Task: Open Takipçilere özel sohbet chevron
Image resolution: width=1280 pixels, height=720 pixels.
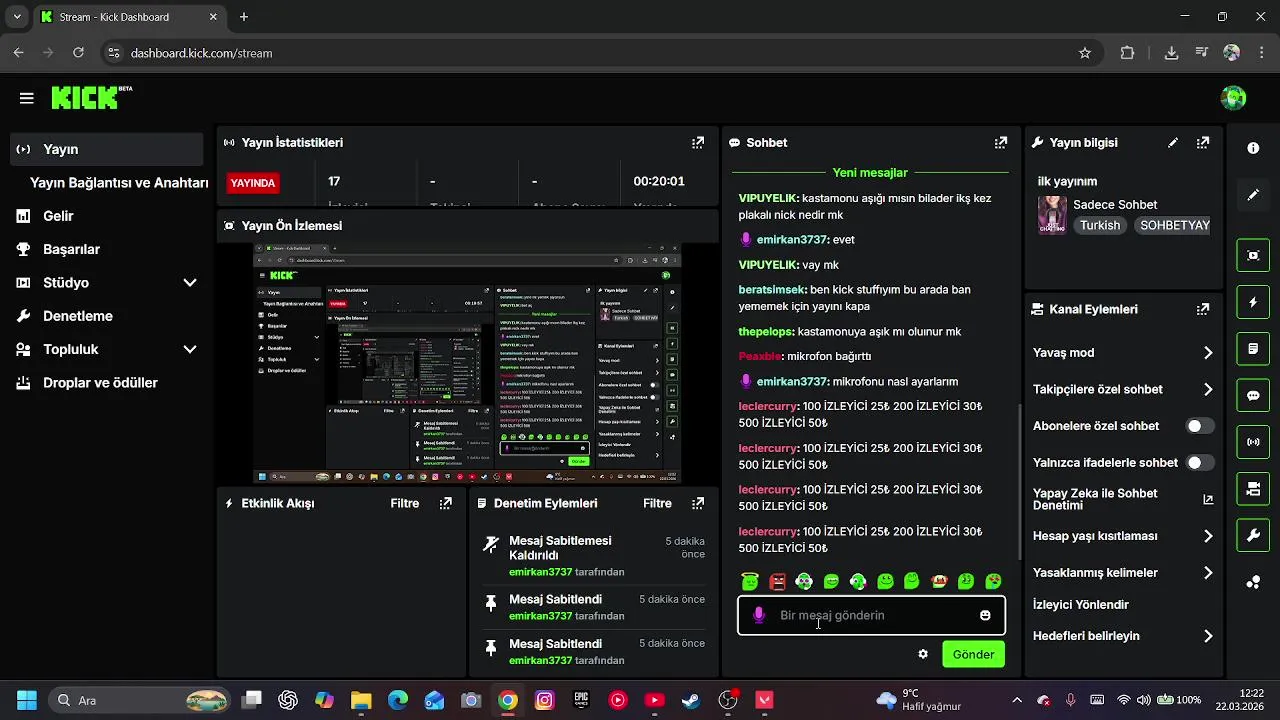Action: 1208,390
